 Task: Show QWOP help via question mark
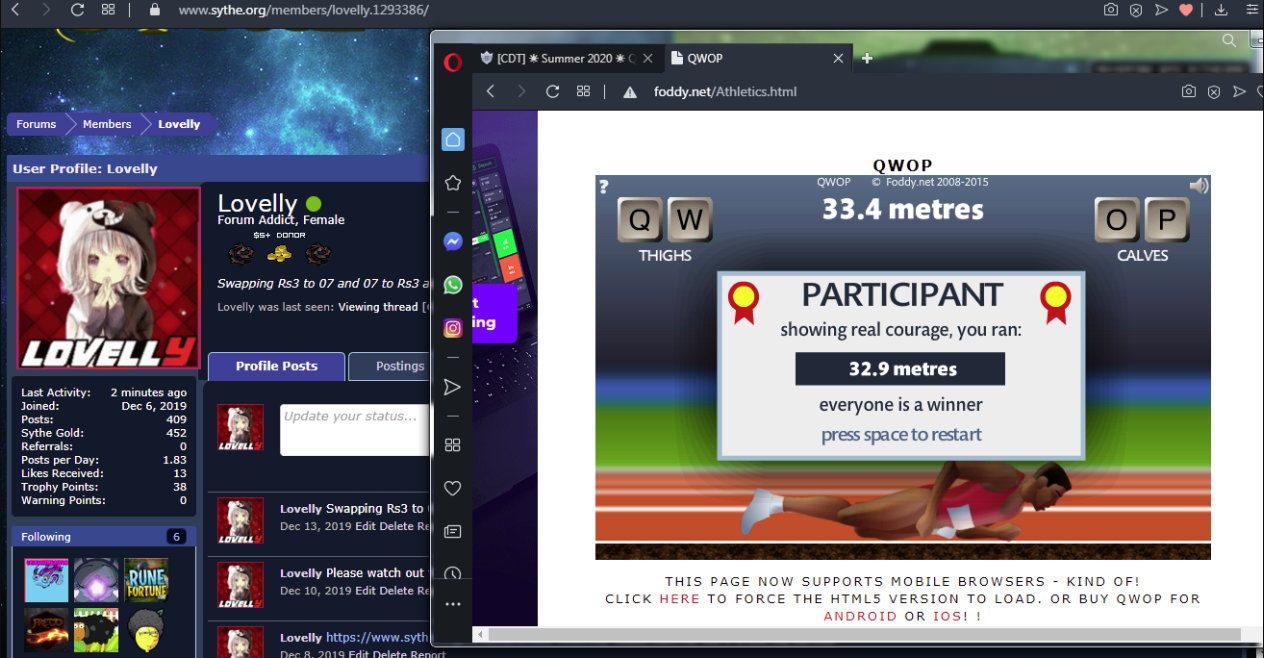pos(603,186)
